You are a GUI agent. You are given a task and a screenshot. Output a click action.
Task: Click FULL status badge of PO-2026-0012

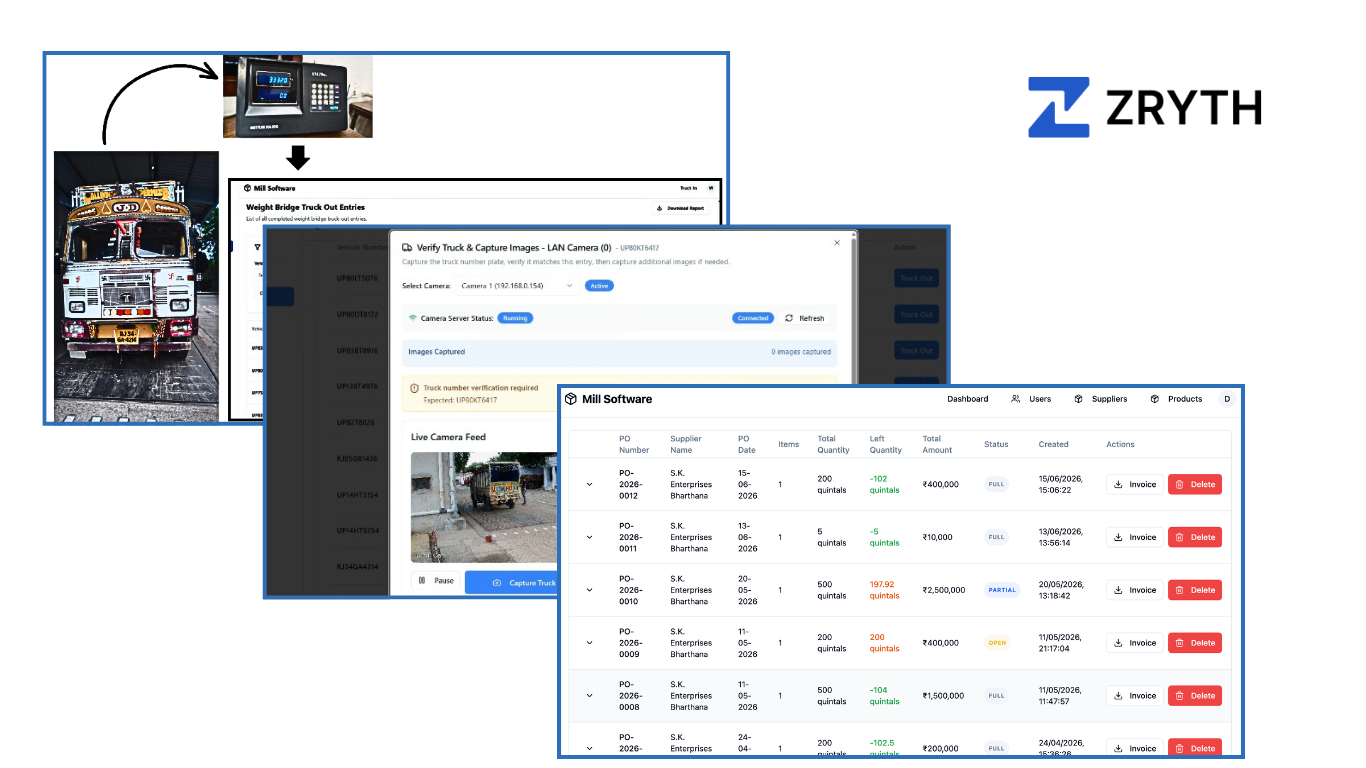tap(996, 484)
